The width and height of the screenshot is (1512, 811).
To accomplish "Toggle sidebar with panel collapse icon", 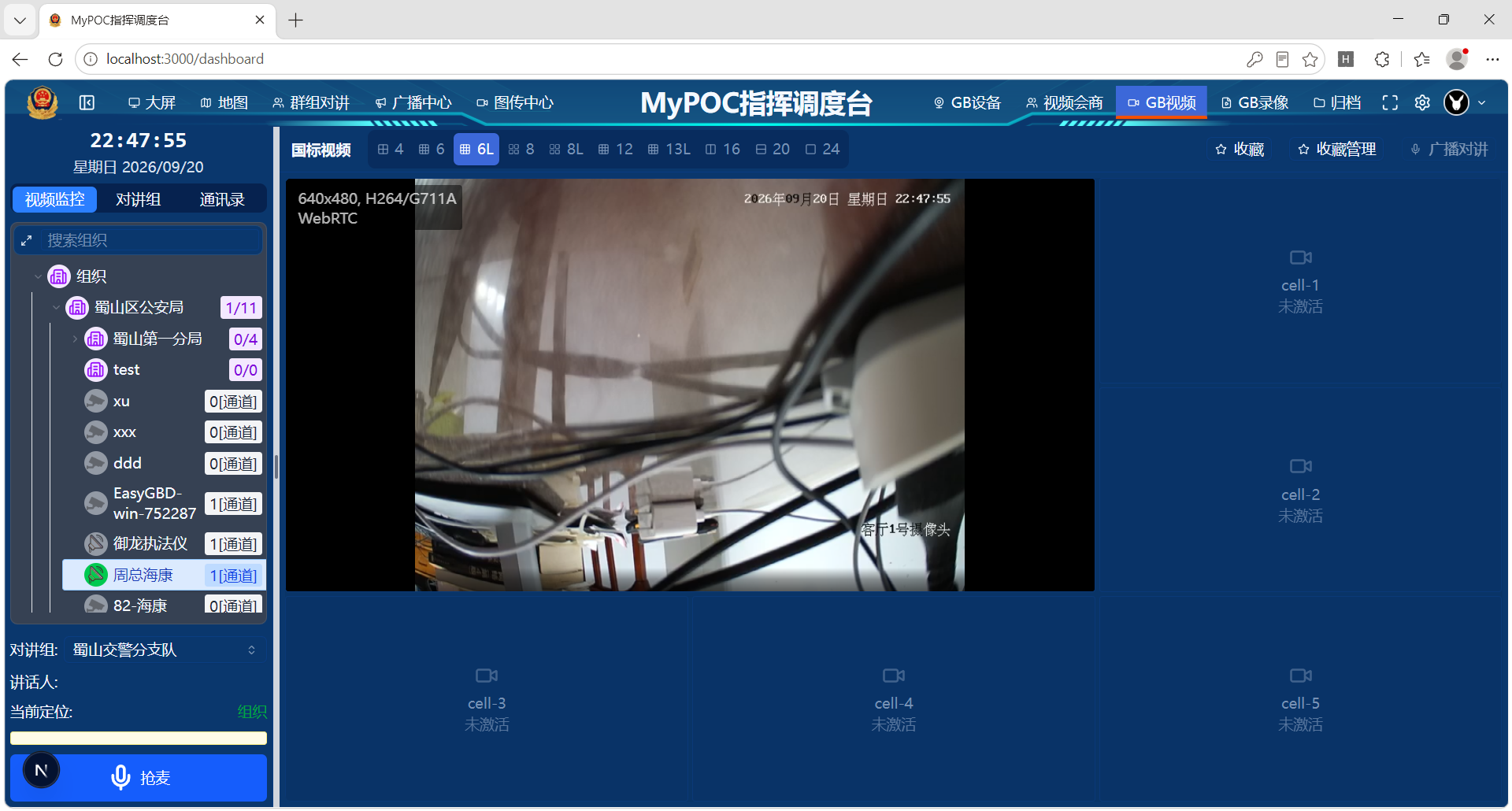I will point(87,102).
